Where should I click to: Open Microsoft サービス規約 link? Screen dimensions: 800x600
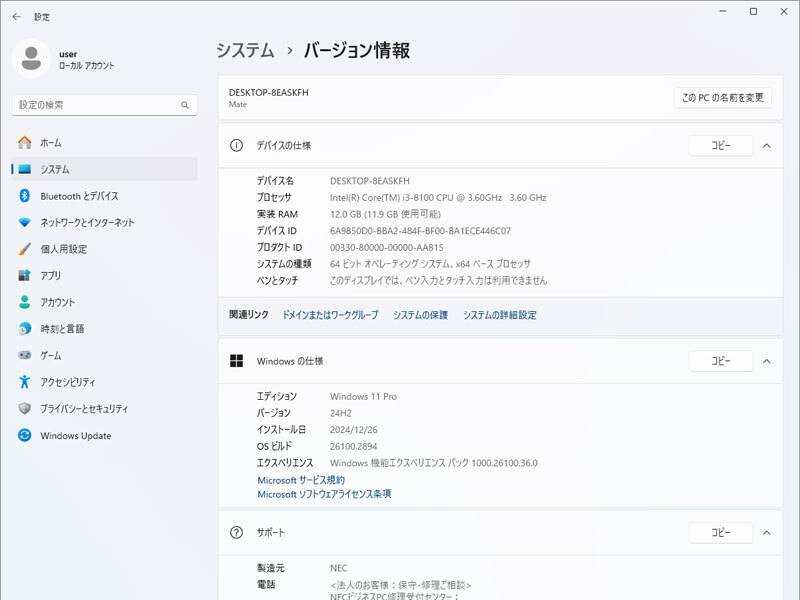(301, 480)
